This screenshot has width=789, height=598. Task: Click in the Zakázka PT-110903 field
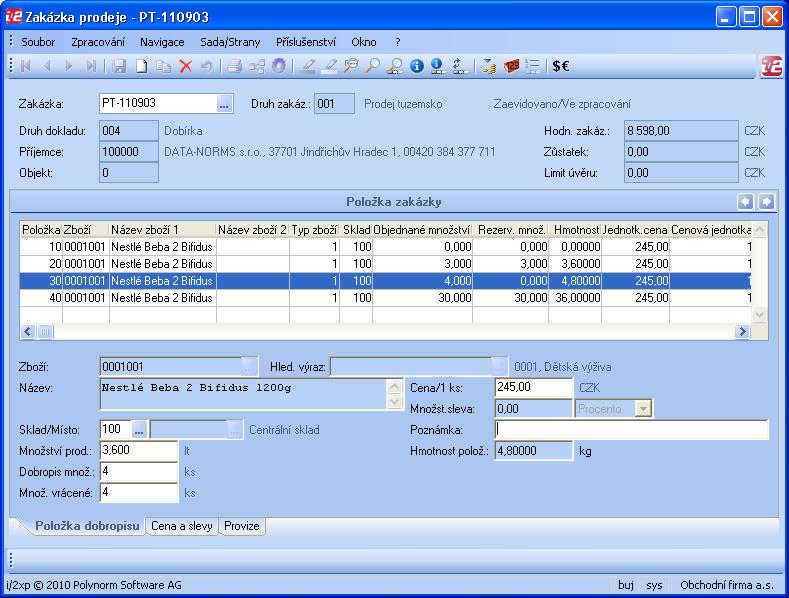point(158,104)
